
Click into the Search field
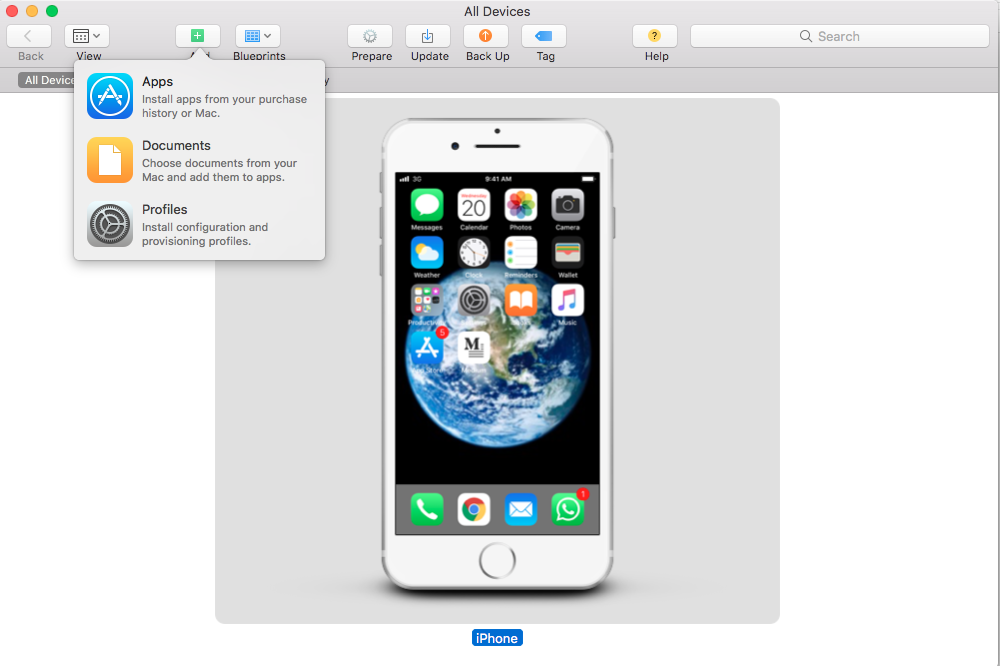coord(840,36)
